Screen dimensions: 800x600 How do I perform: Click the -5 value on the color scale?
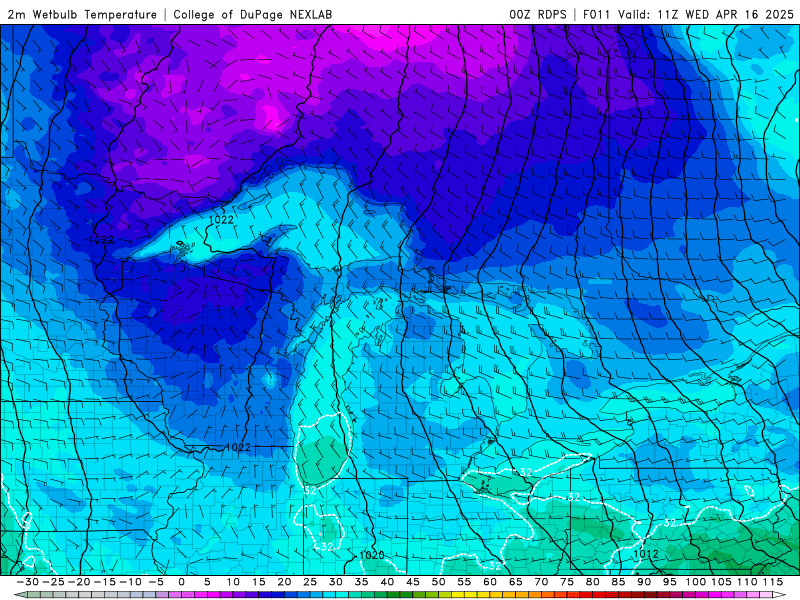(156, 582)
